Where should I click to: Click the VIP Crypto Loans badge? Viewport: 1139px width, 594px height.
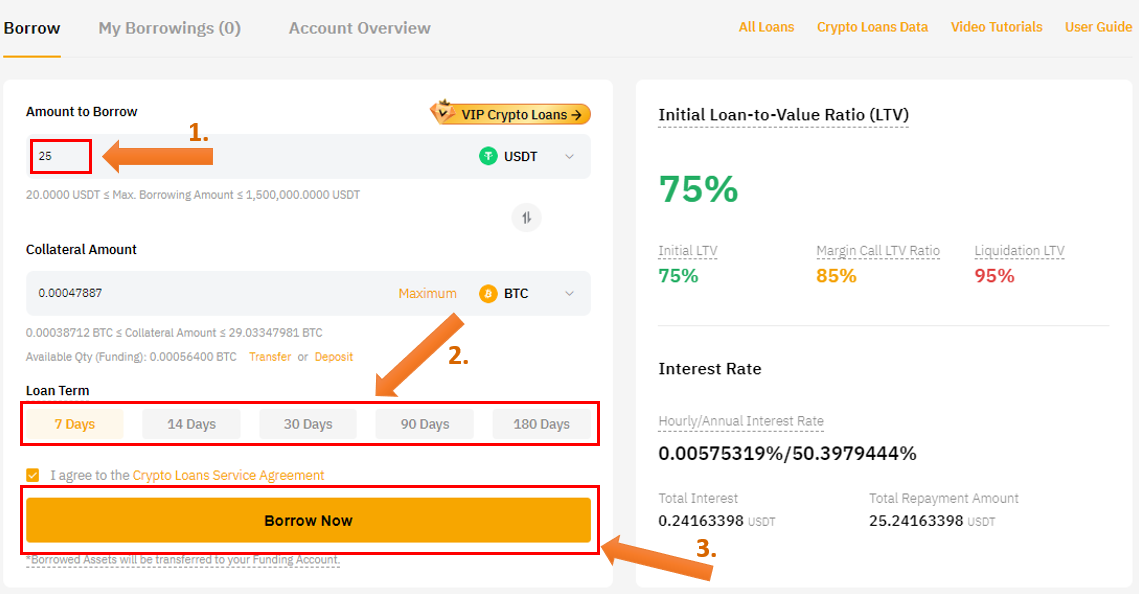point(511,114)
